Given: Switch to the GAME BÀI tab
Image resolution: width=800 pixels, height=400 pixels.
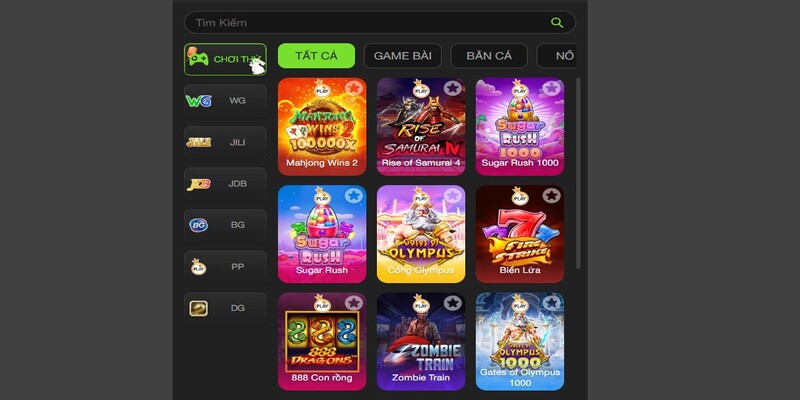Looking at the screenshot, I should coord(403,56).
